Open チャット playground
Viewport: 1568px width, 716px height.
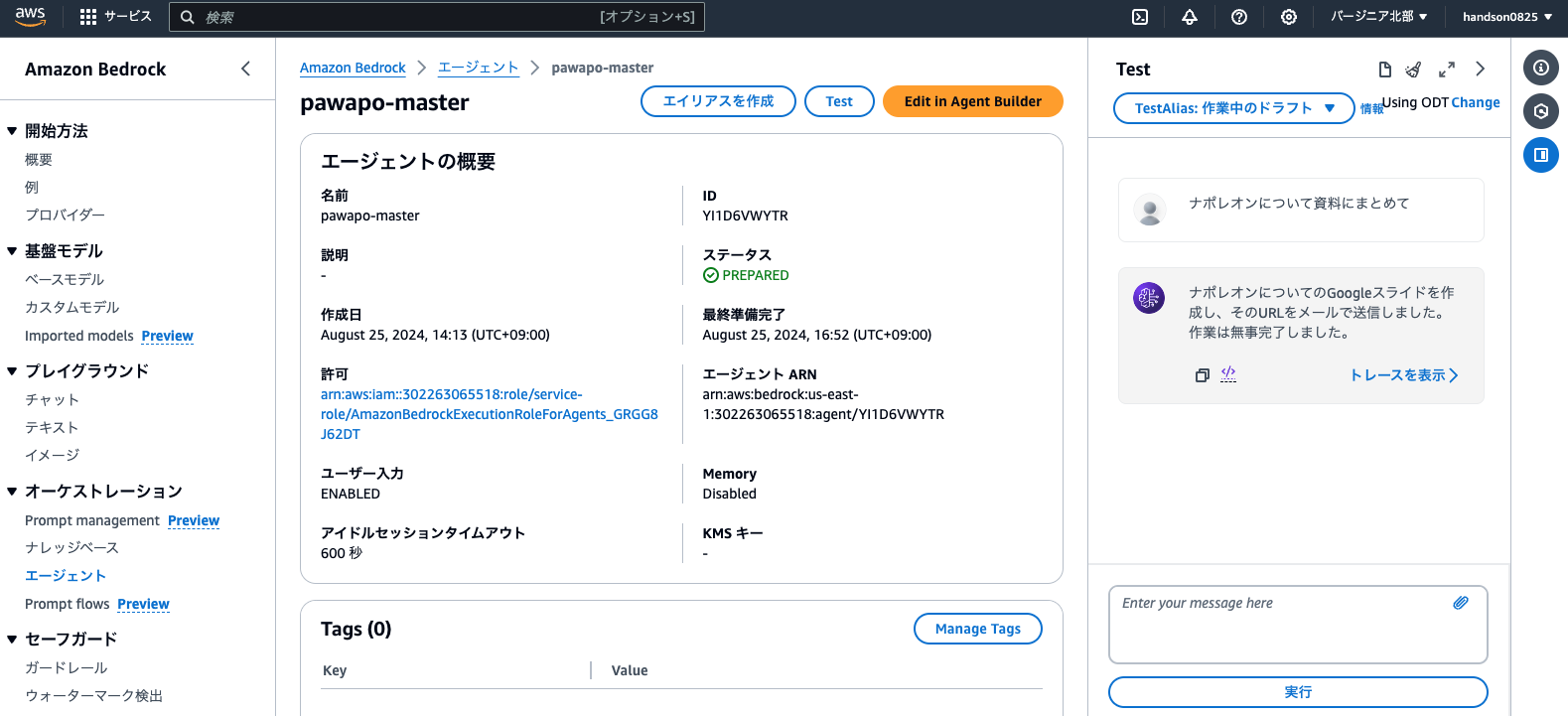tap(52, 400)
